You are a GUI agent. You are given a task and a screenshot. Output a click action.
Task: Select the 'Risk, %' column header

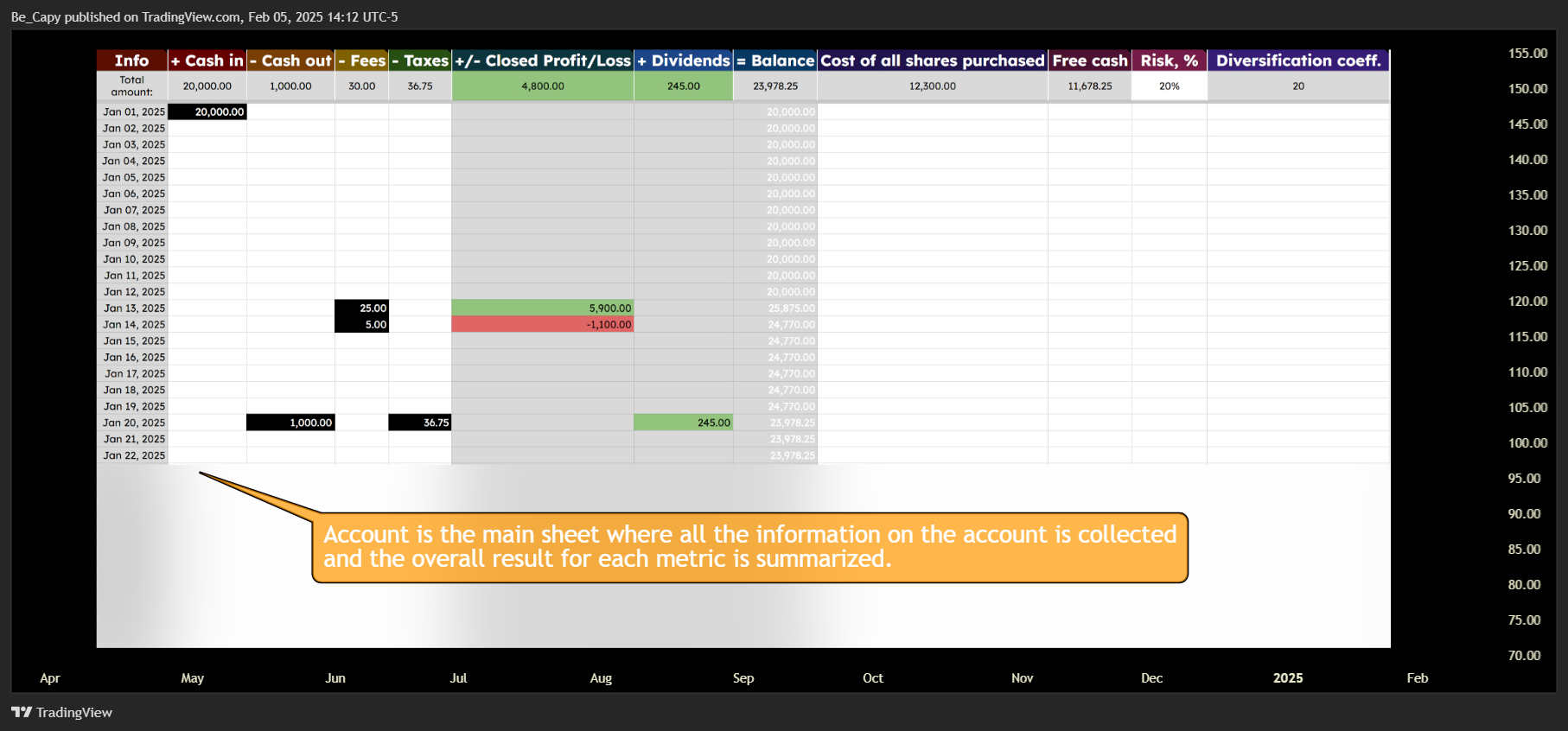coord(1170,60)
